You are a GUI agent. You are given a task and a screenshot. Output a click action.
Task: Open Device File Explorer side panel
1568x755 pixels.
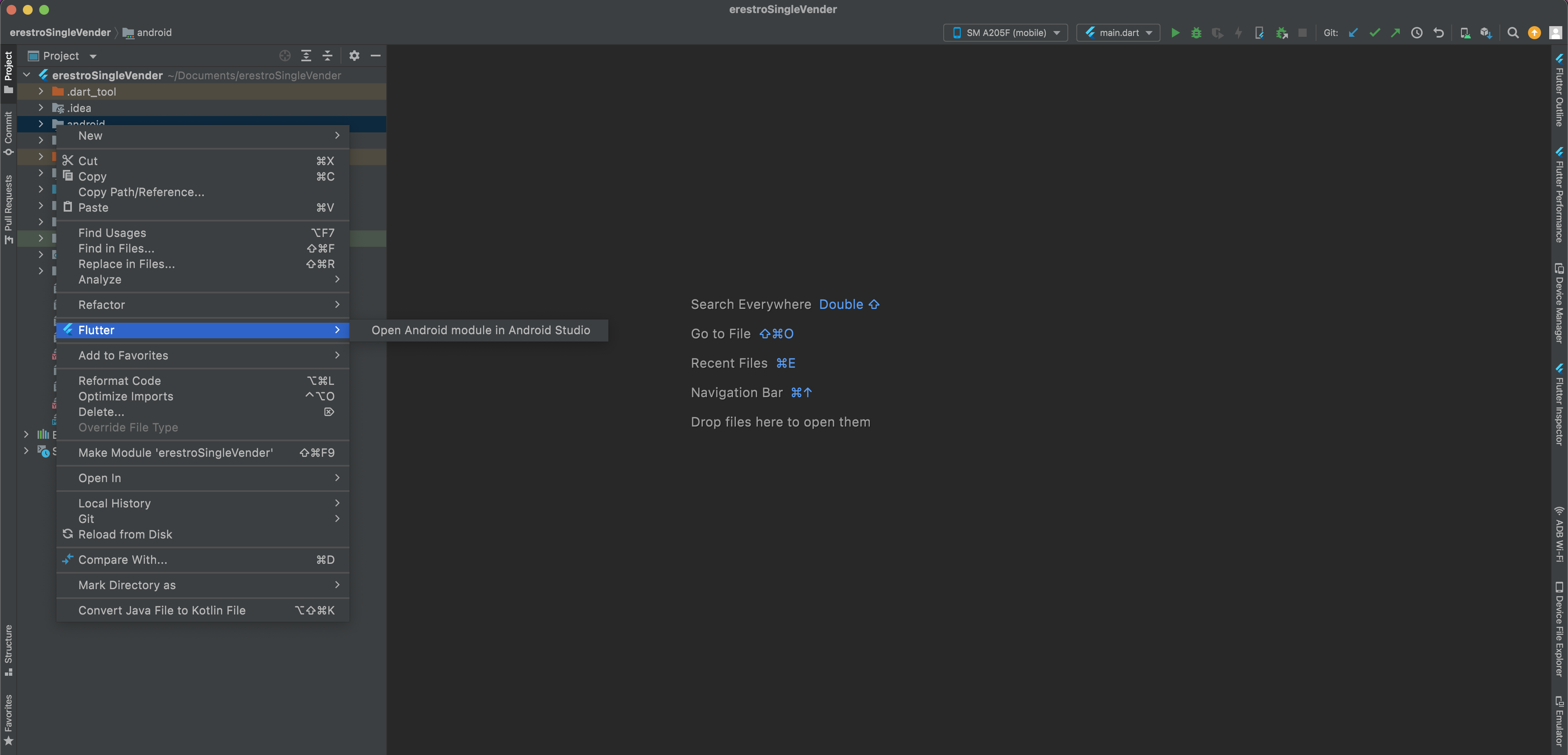(1559, 630)
